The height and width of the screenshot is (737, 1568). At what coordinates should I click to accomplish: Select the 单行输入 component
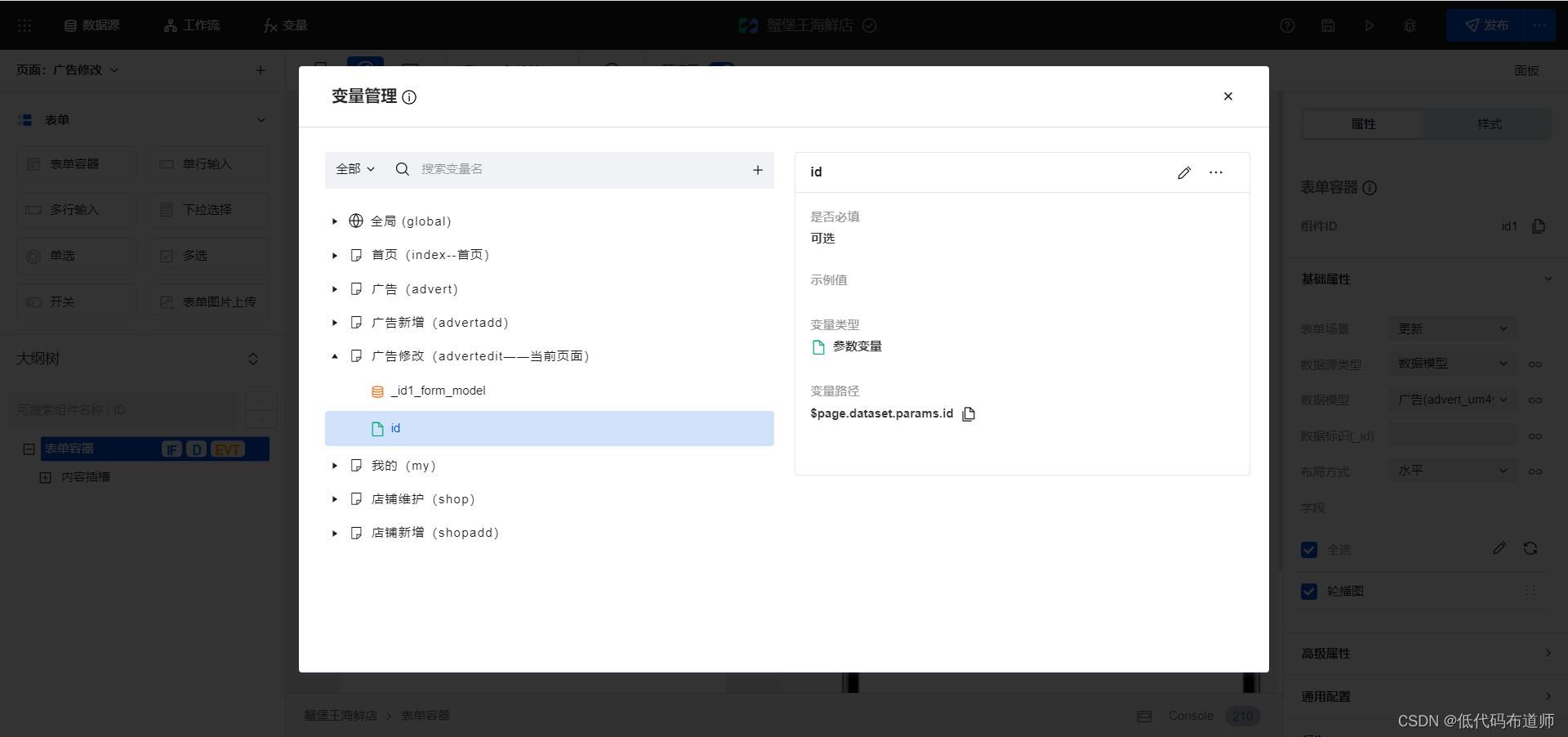(209, 164)
